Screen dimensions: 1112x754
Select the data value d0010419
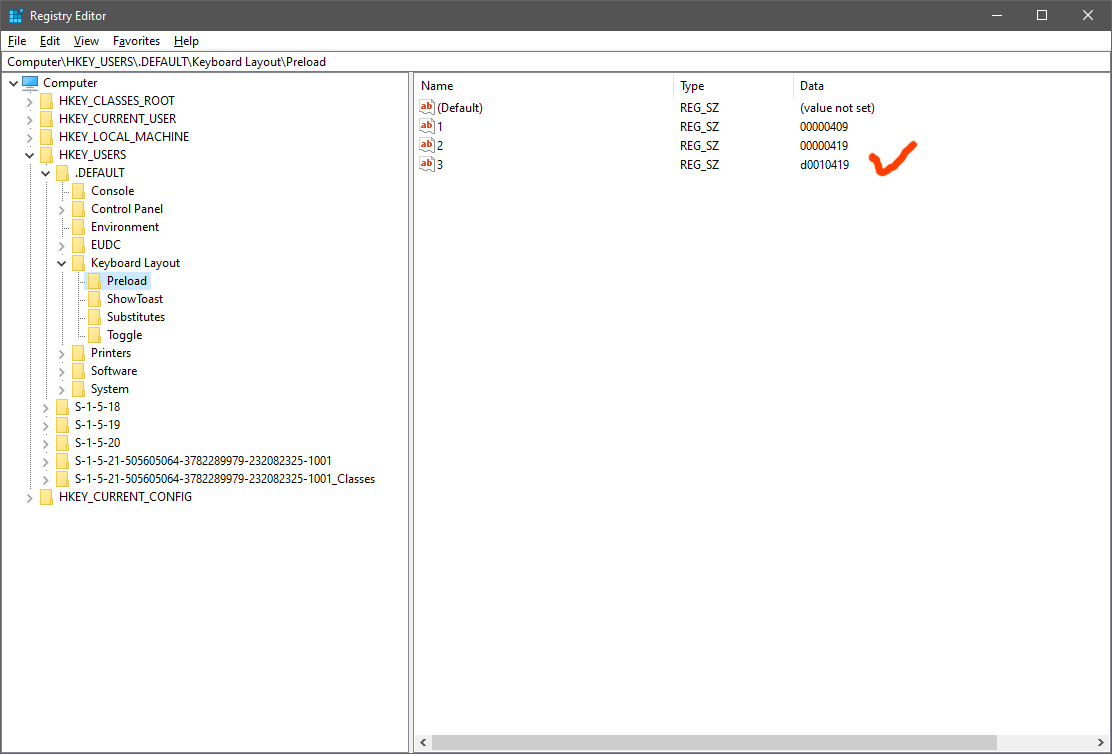click(824, 165)
